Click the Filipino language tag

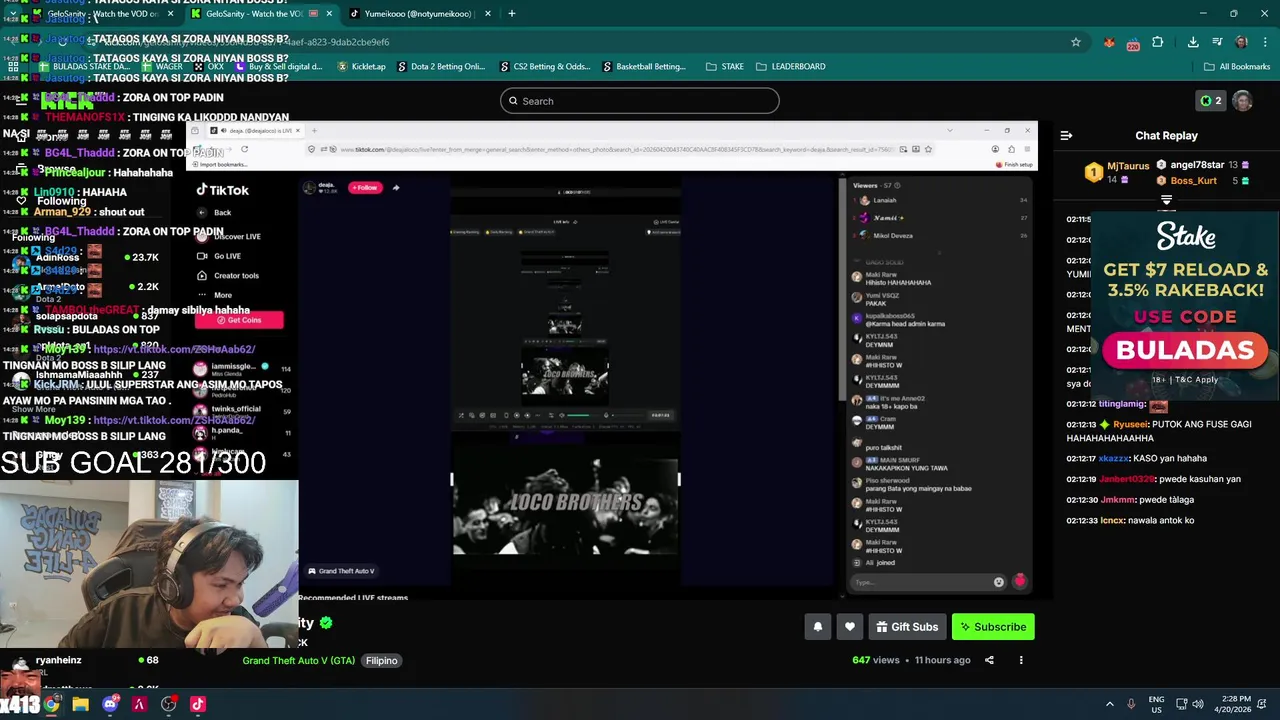click(x=381, y=661)
